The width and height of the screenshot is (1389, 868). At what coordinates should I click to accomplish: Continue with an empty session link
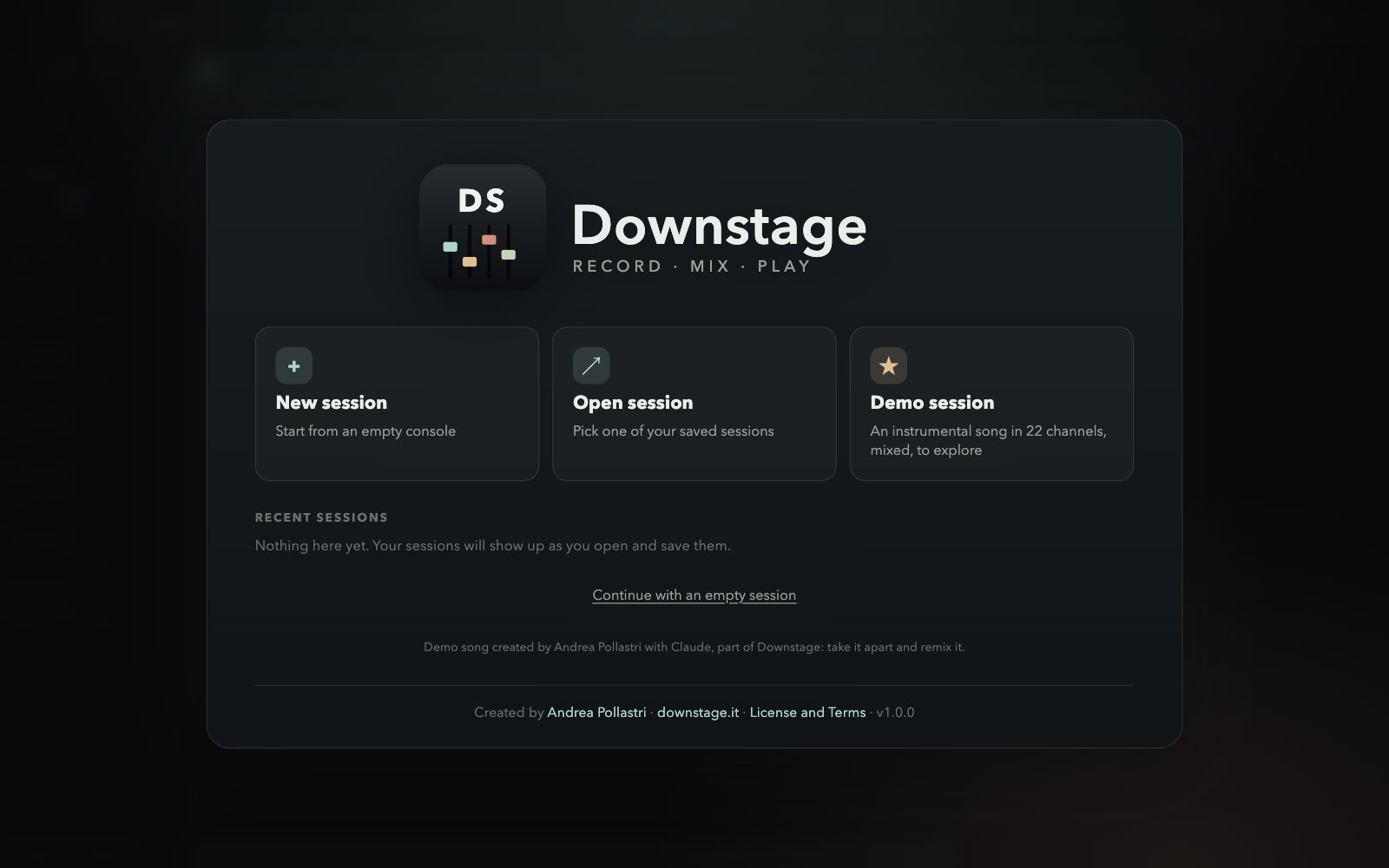click(694, 595)
